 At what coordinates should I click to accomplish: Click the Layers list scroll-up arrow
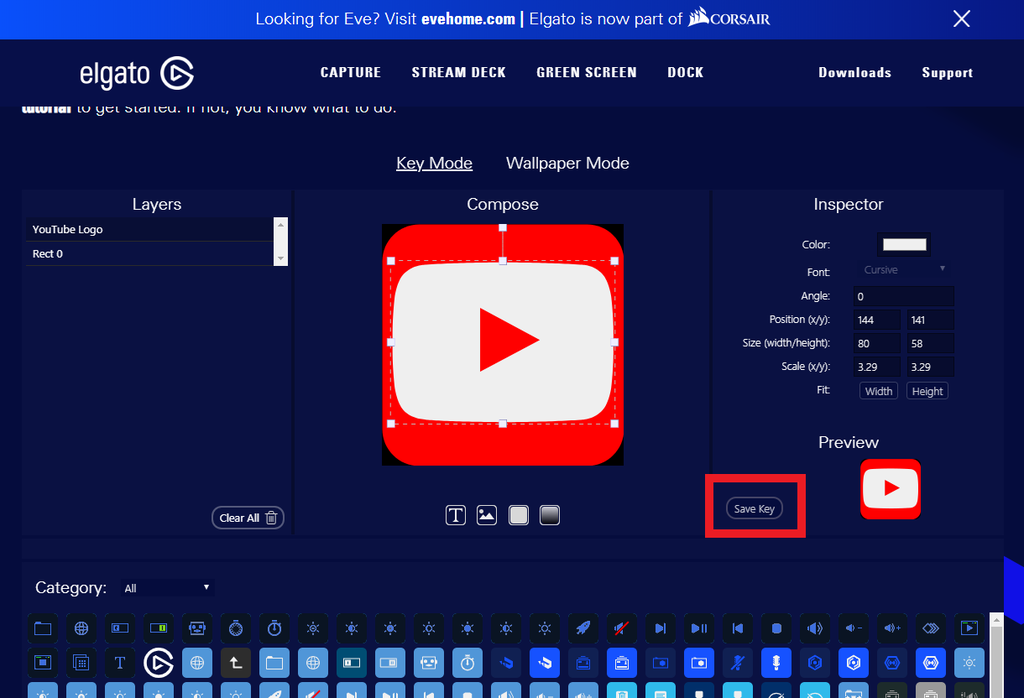tap(281, 225)
